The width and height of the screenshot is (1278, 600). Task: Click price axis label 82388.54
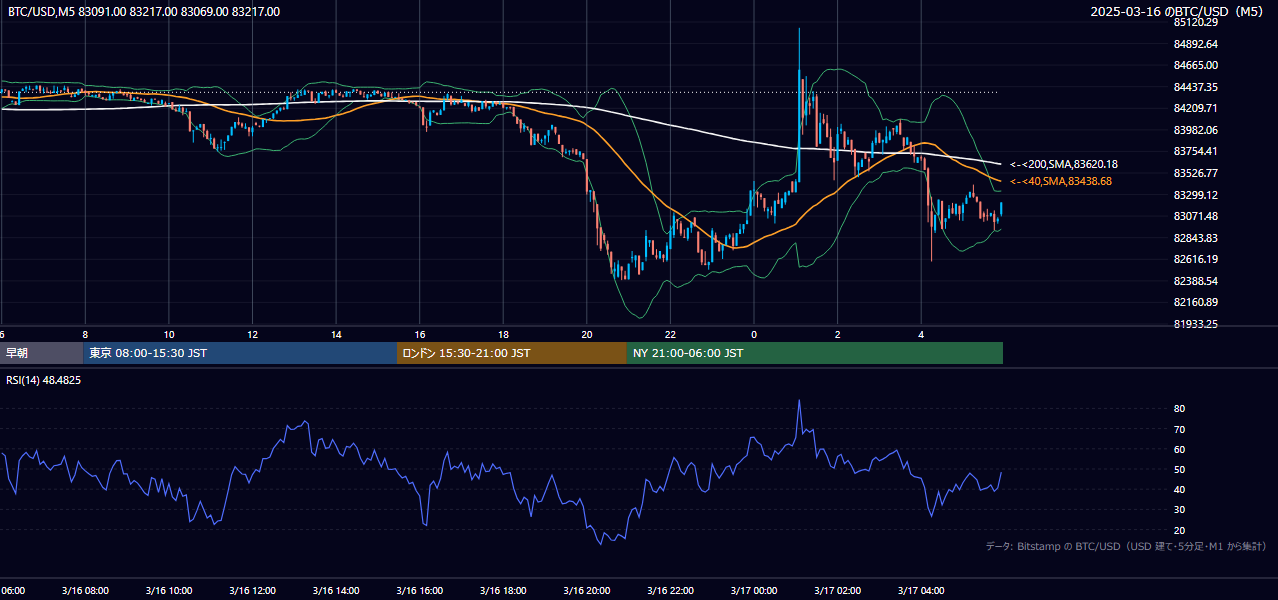pyautogui.click(x=1195, y=281)
